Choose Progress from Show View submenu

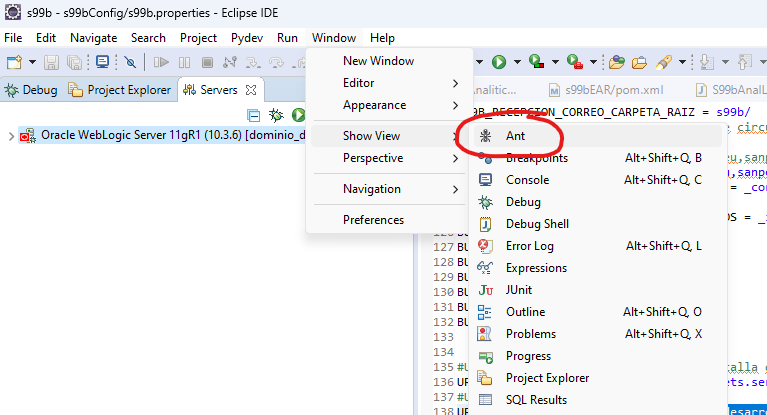tap(597, 356)
